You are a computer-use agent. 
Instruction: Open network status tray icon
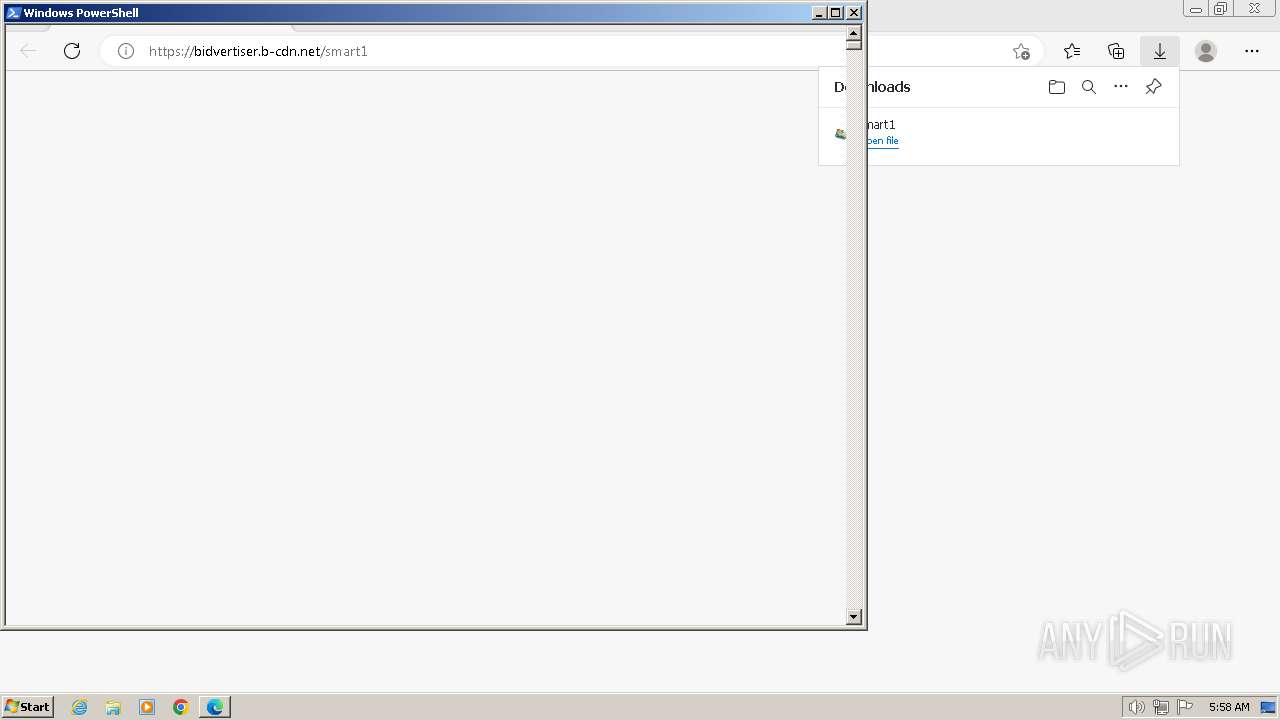point(1161,707)
